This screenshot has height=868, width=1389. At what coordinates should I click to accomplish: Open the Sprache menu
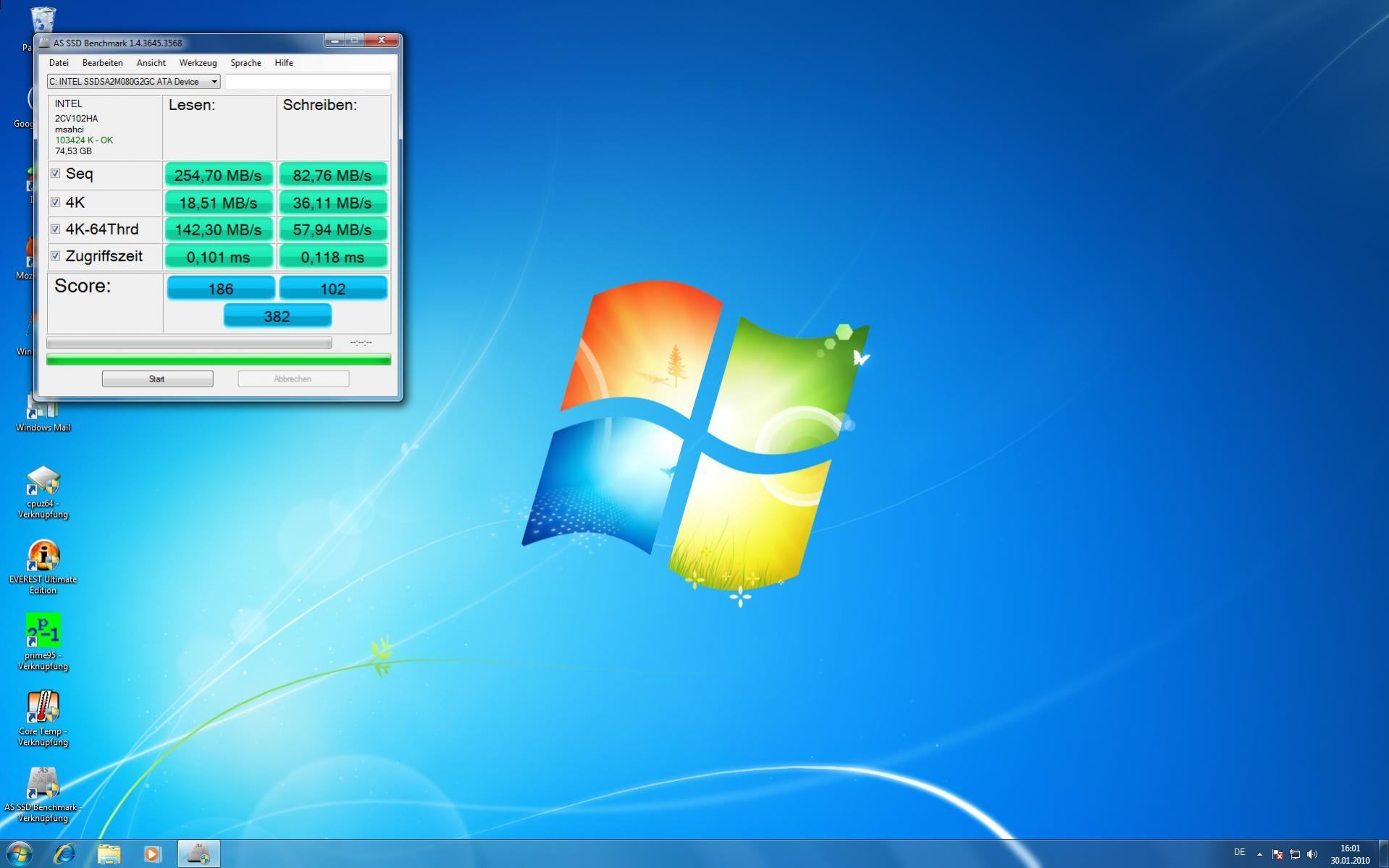[x=246, y=63]
